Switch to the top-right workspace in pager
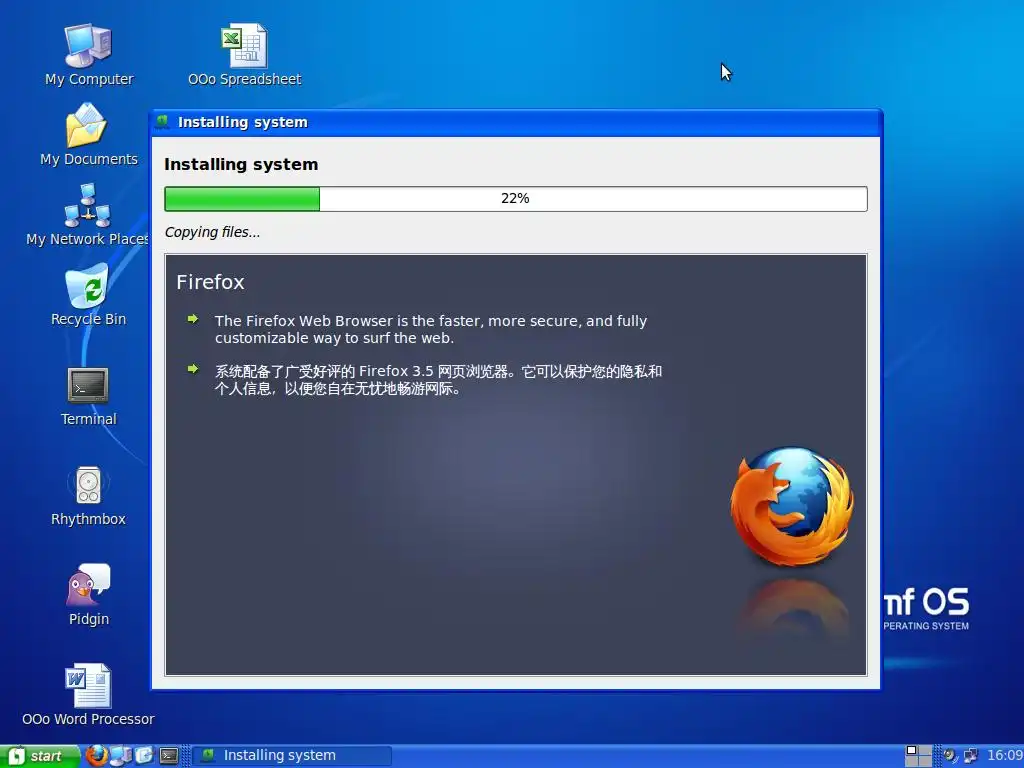 click(925, 750)
